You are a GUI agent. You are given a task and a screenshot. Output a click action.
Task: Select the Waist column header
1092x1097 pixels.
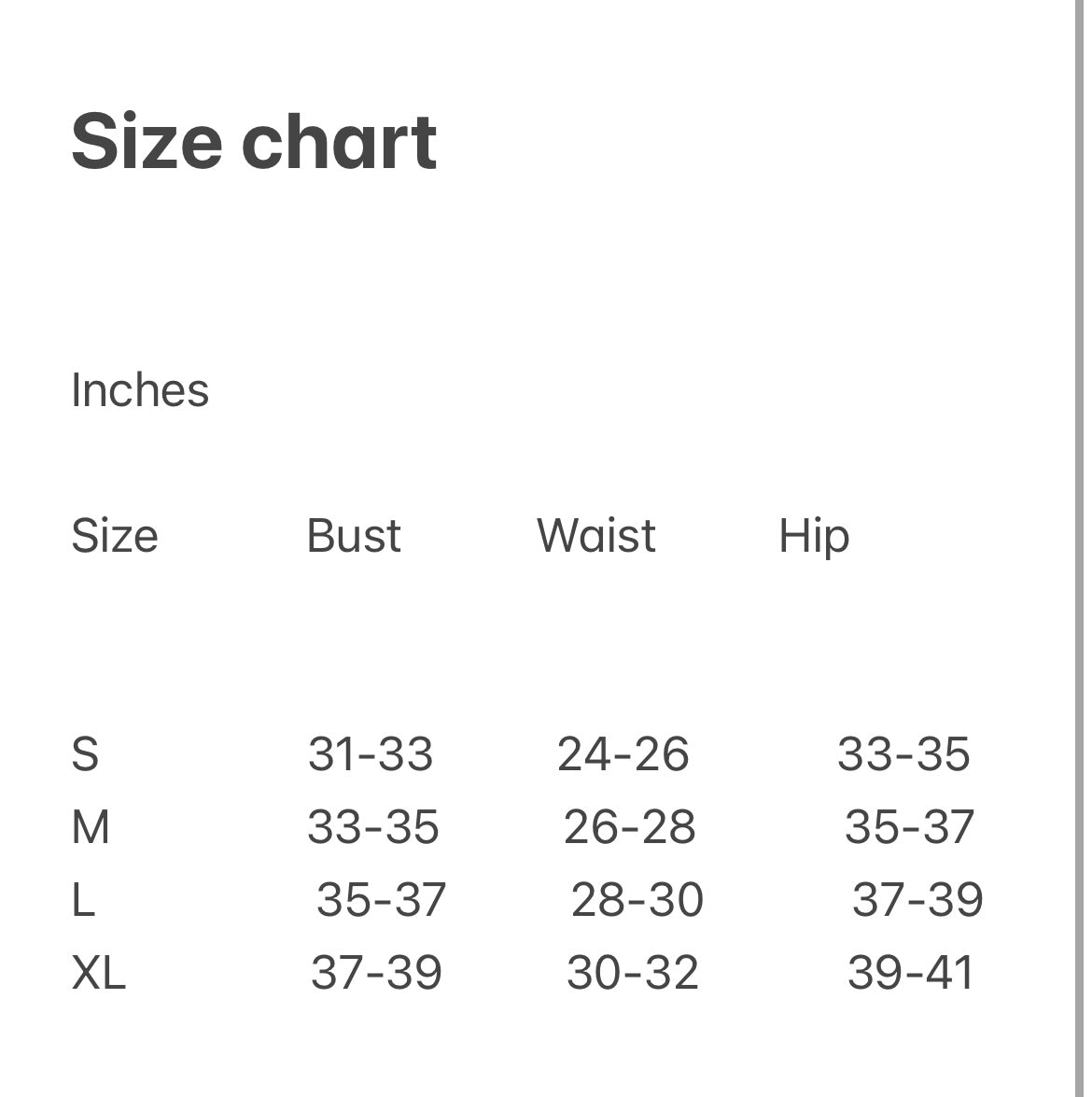pos(595,536)
